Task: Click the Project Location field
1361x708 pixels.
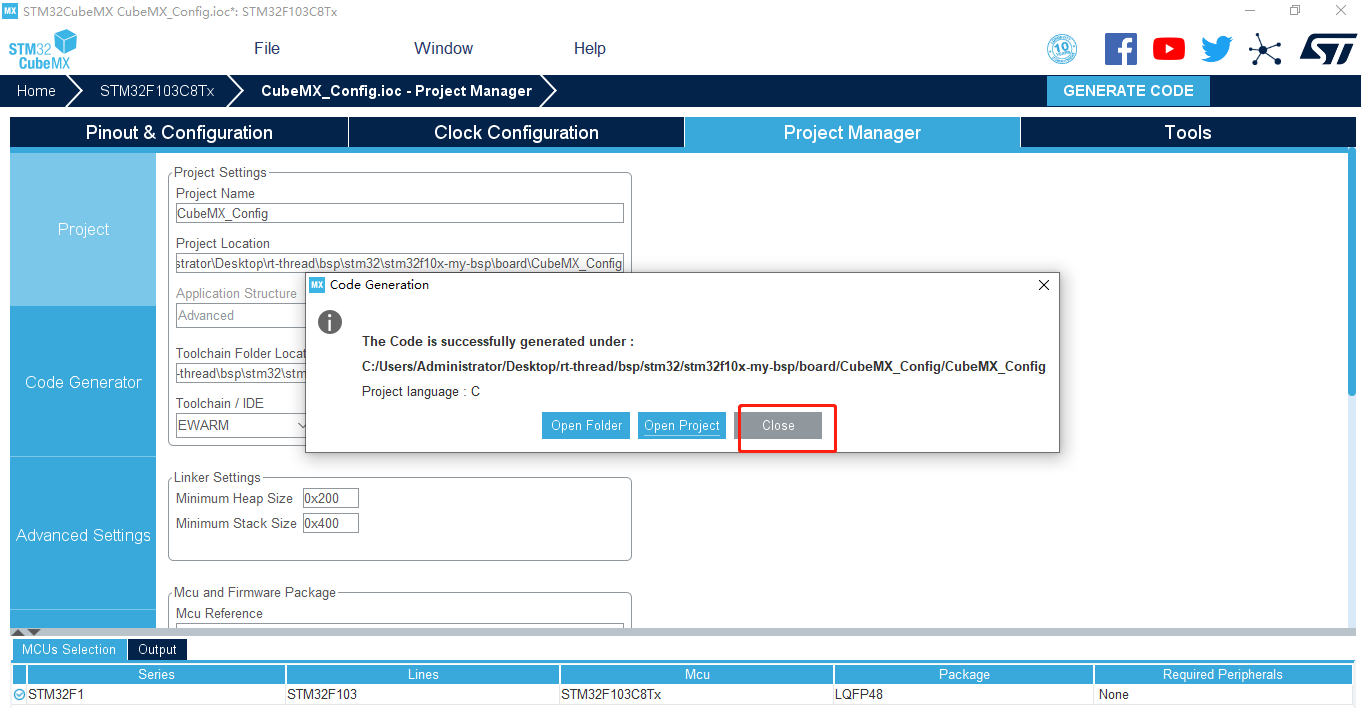Action: 400,263
